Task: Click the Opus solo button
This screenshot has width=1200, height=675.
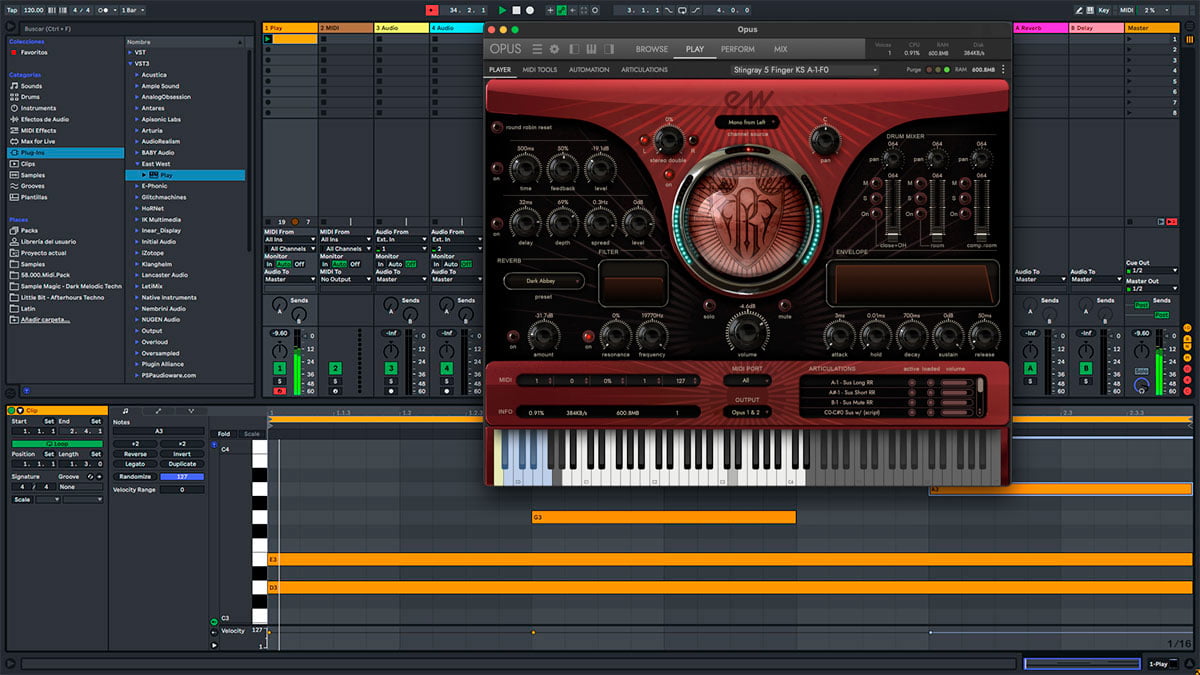Action: coord(709,304)
